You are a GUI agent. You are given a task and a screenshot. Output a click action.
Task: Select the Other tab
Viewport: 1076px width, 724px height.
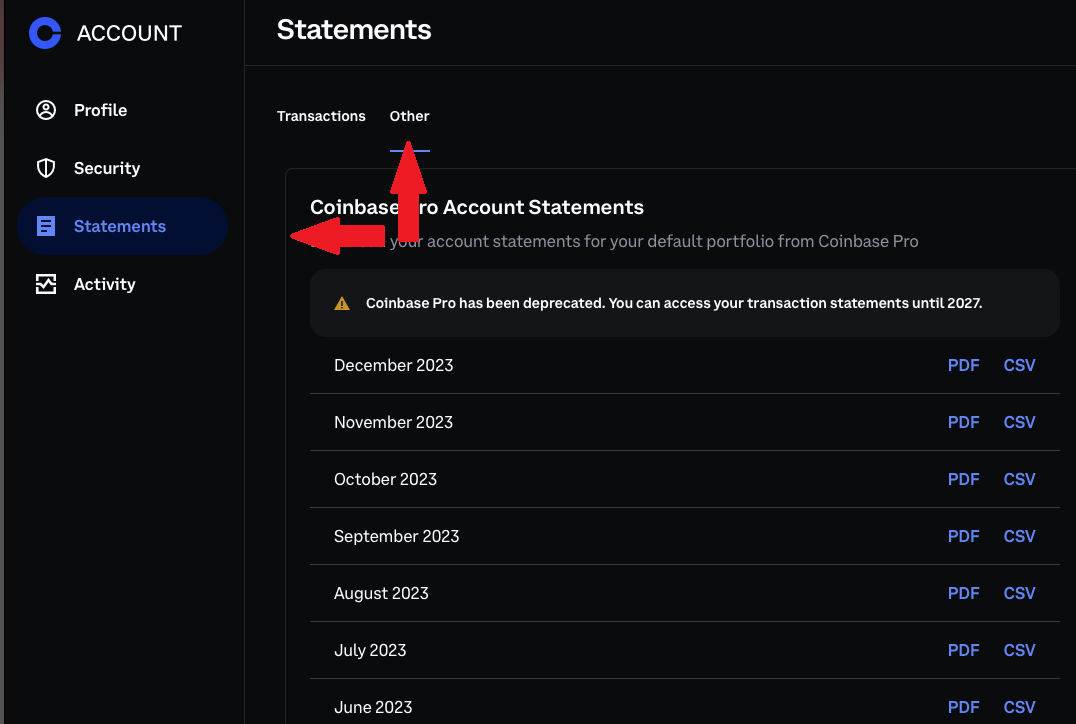pos(409,116)
